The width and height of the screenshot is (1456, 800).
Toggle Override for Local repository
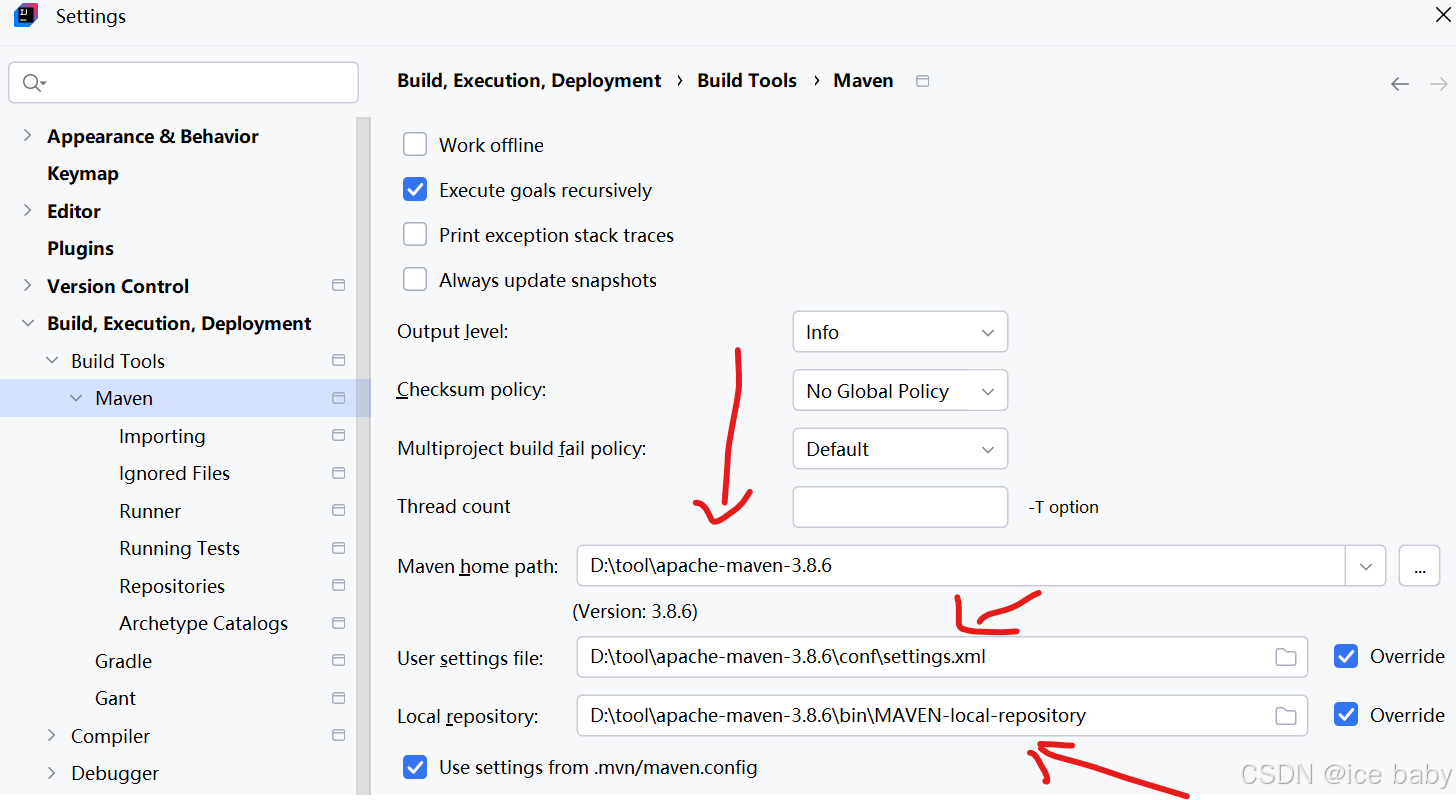coord(1346,715)
